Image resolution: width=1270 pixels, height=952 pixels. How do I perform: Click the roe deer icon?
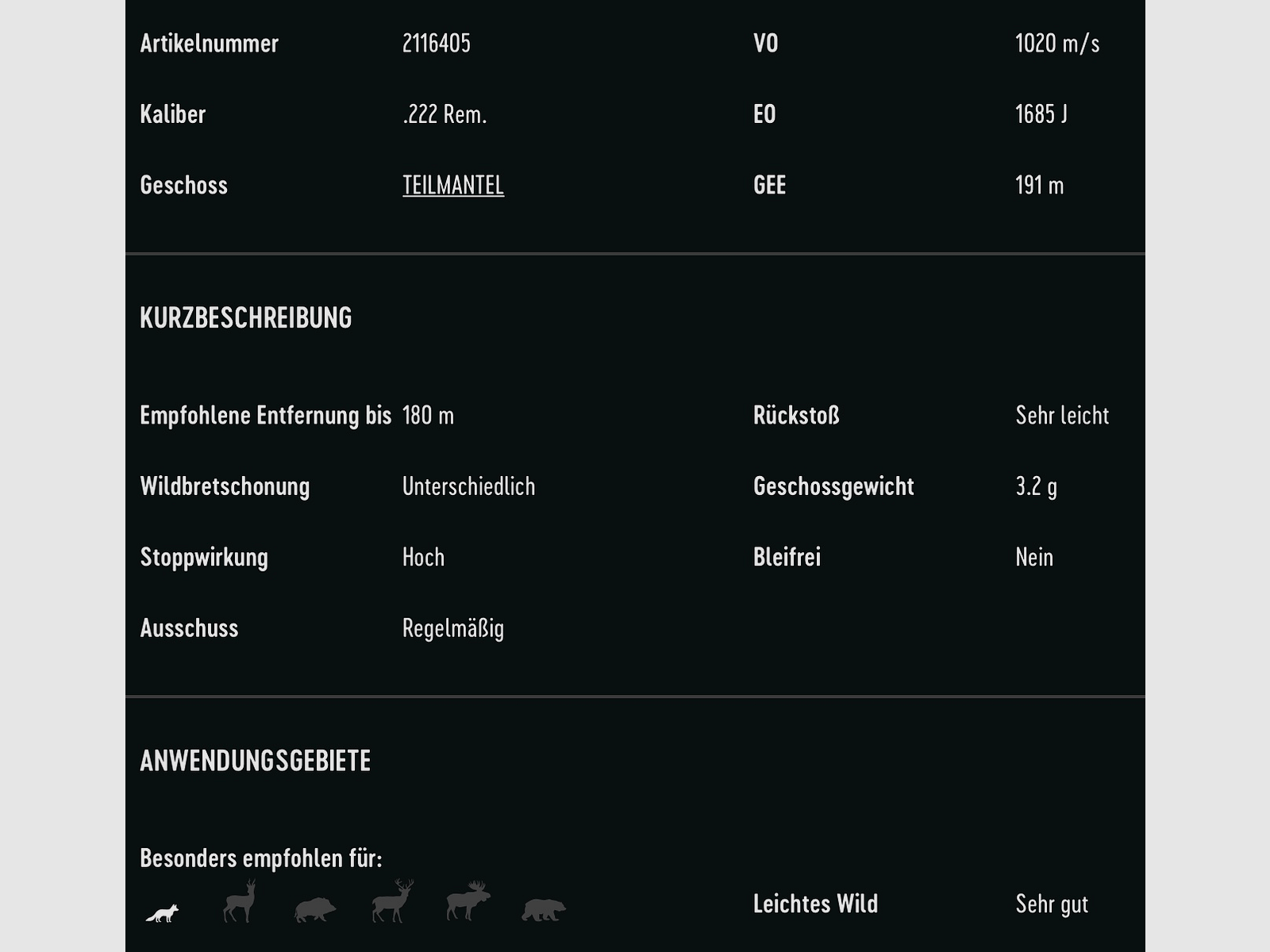(239, 903)
